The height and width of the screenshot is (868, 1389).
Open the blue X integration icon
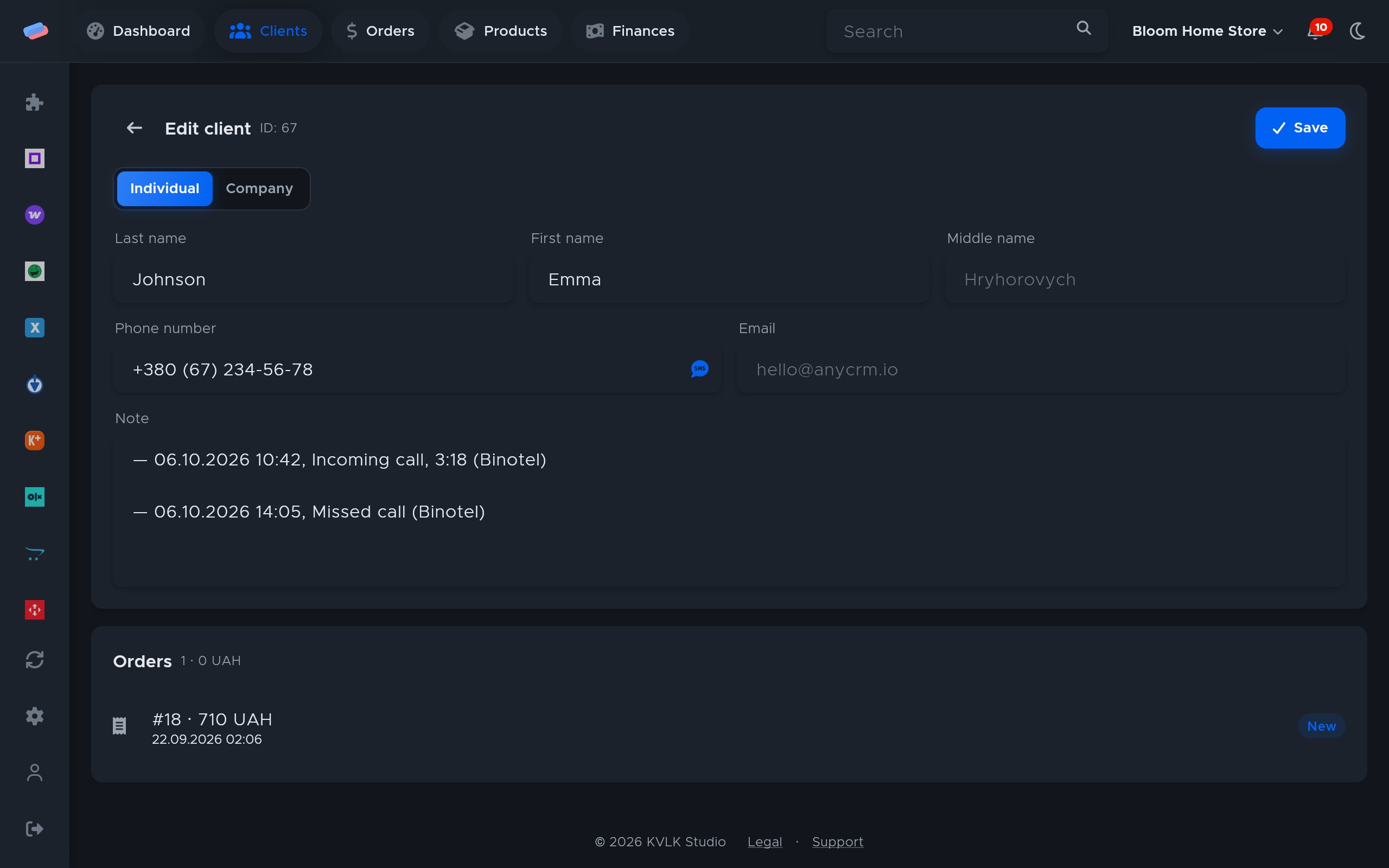34,327
